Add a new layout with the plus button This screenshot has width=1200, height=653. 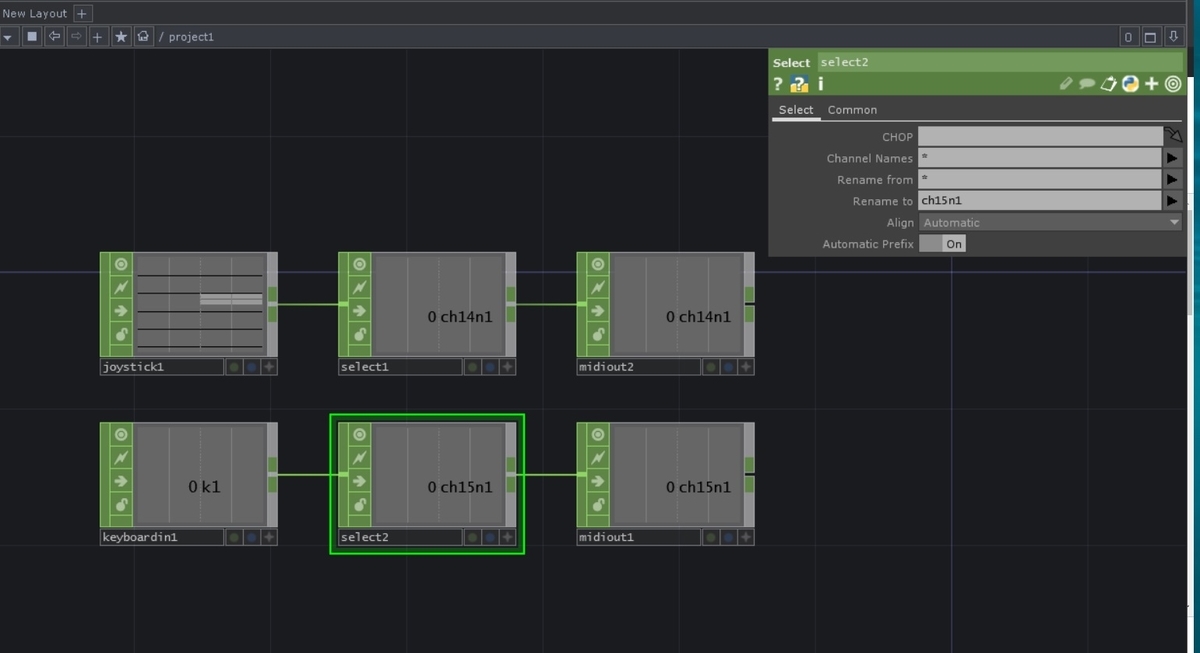[x=83, y=13]
